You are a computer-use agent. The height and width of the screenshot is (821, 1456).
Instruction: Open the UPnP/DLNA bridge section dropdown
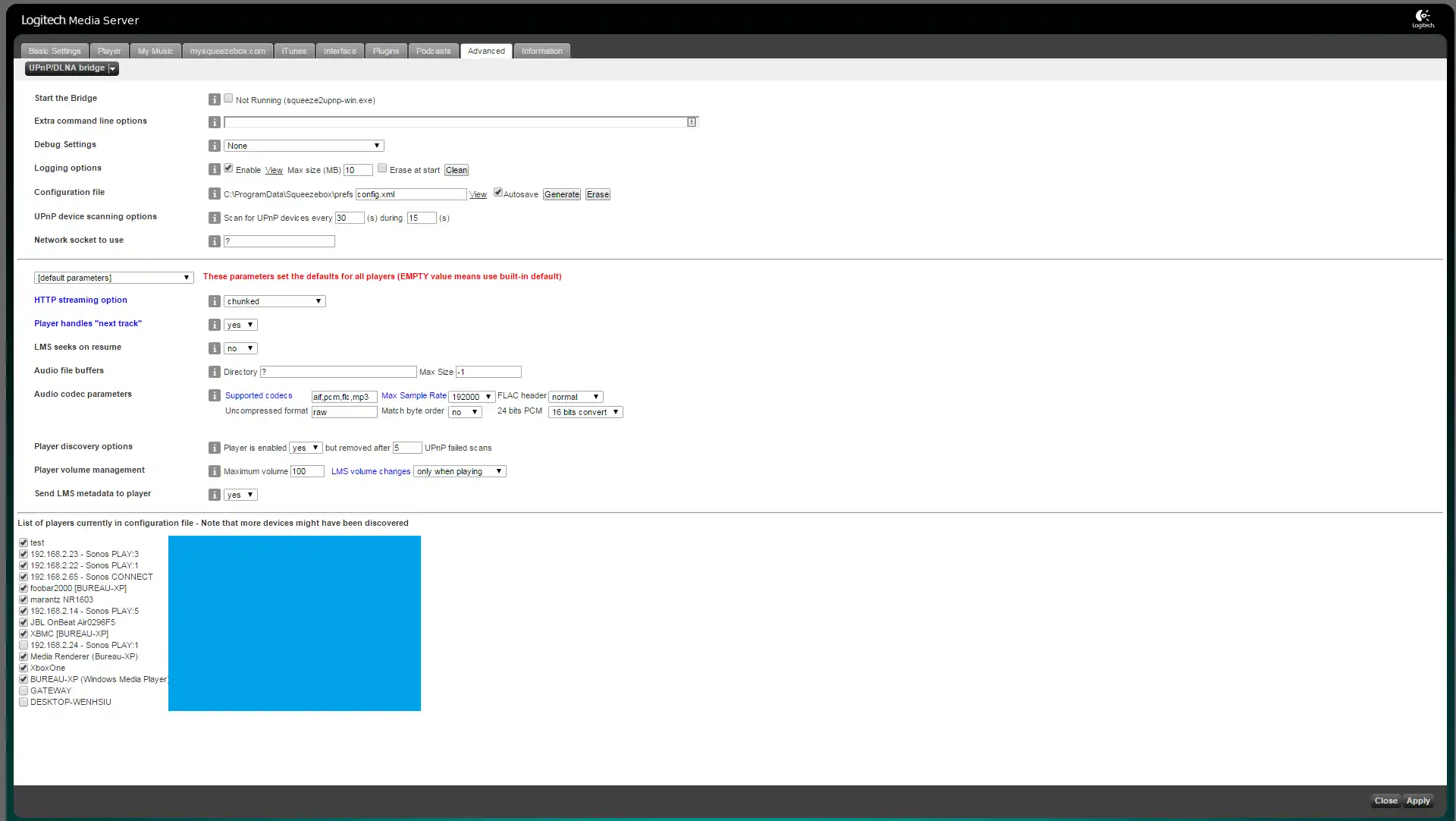pyautogui.click(x=113, y=69)
